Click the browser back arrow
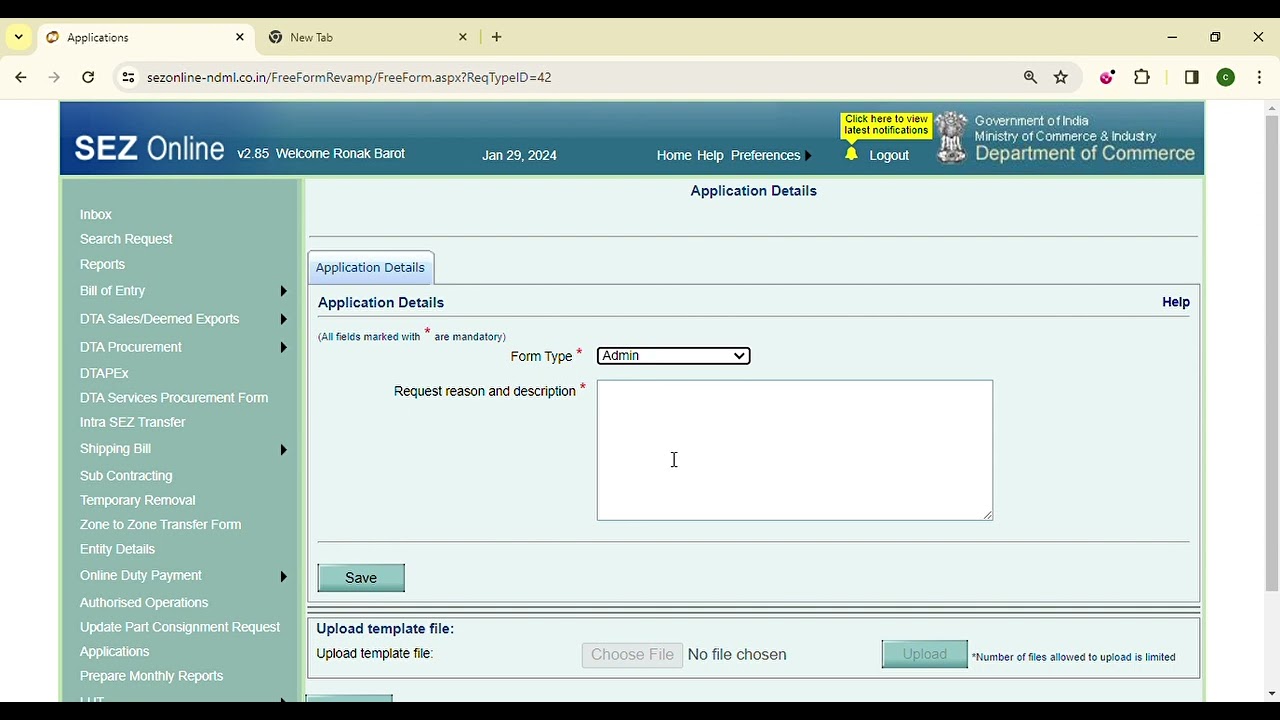Screen dimensions: 1280x720 (x=21, y=77)
